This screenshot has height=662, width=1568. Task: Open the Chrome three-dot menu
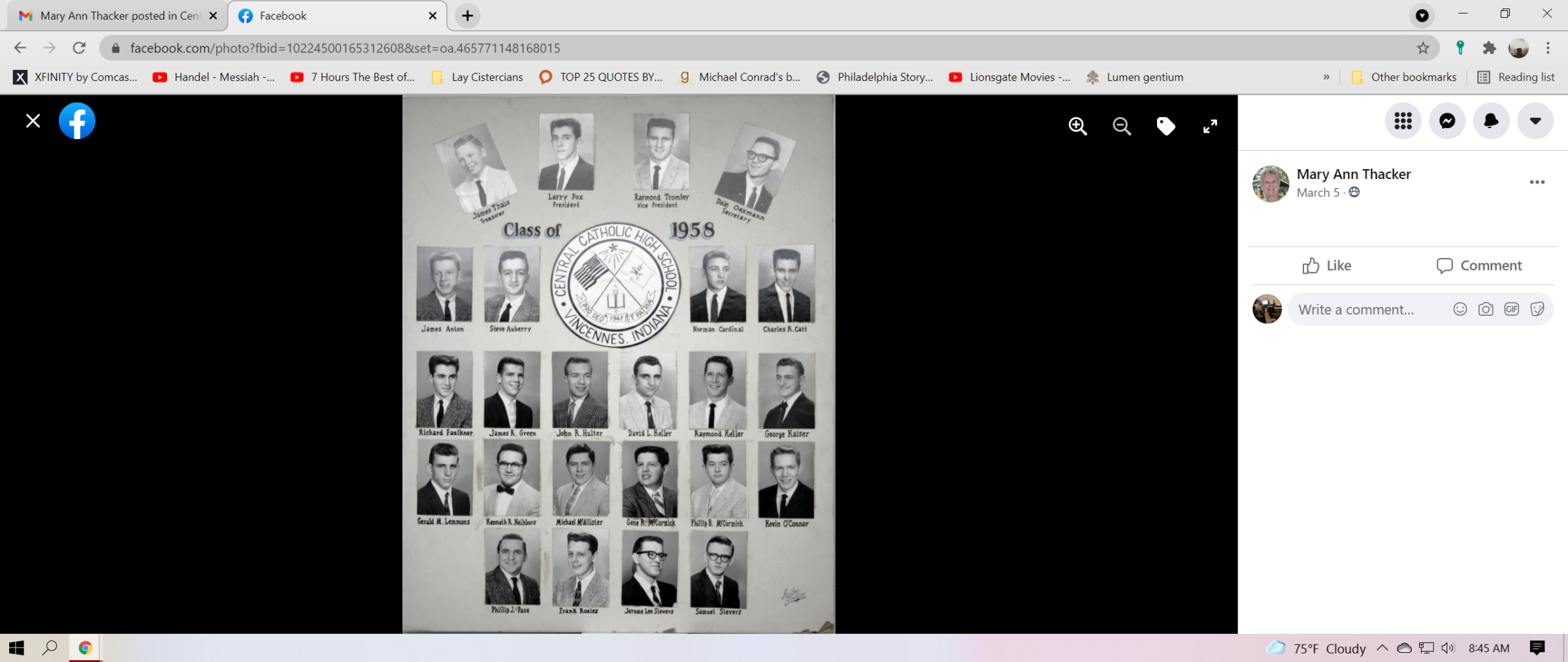[x=1548, y=48]
